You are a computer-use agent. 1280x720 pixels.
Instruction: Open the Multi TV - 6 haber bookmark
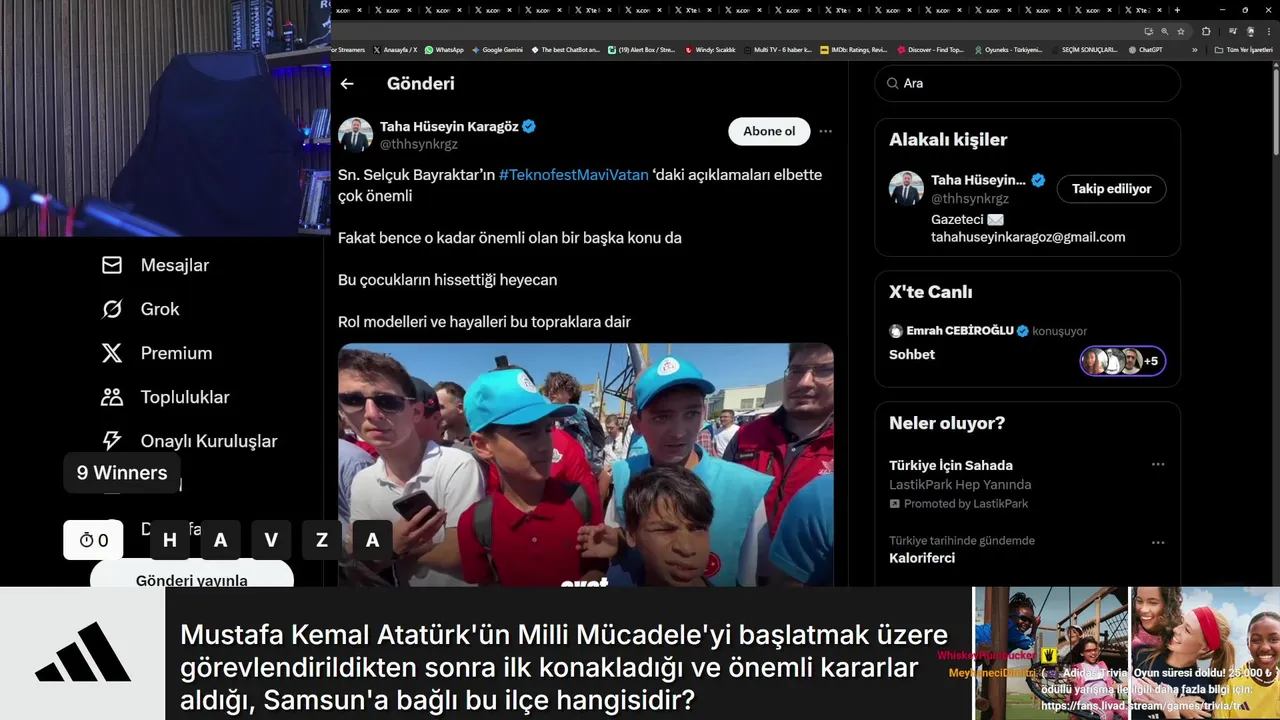[x=776, y=49]
